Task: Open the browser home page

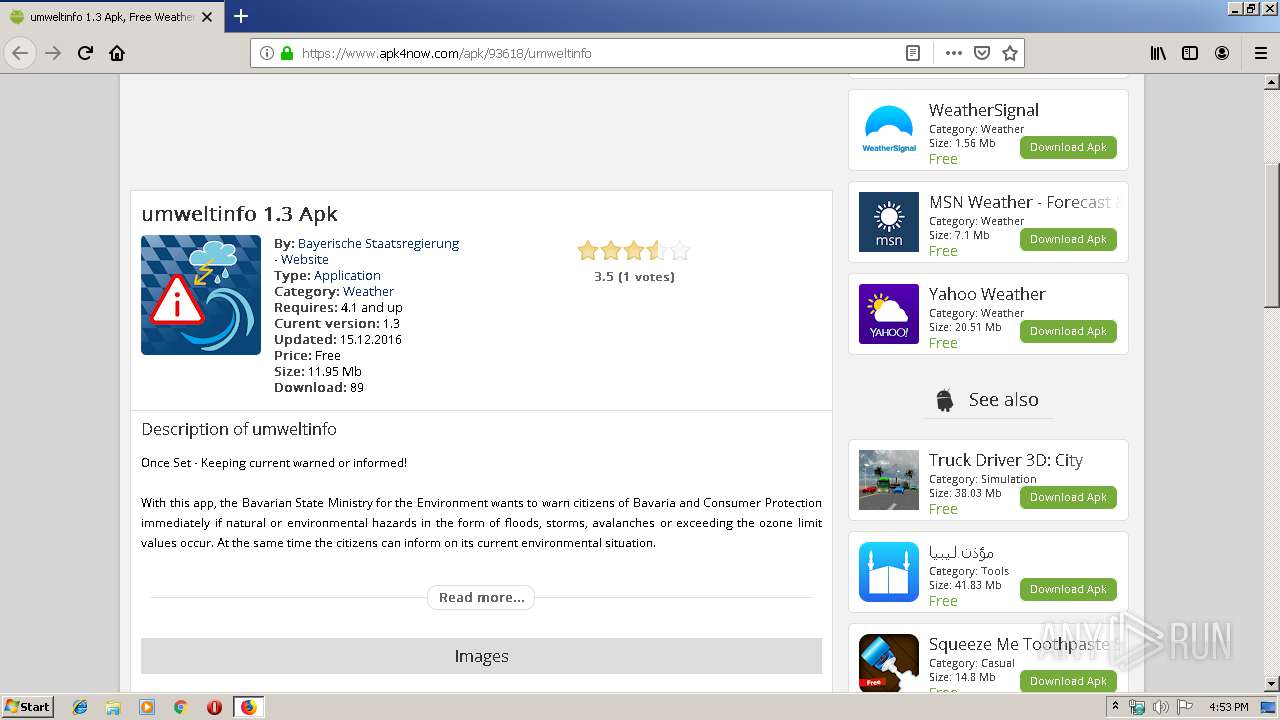Action: [117, 53]
